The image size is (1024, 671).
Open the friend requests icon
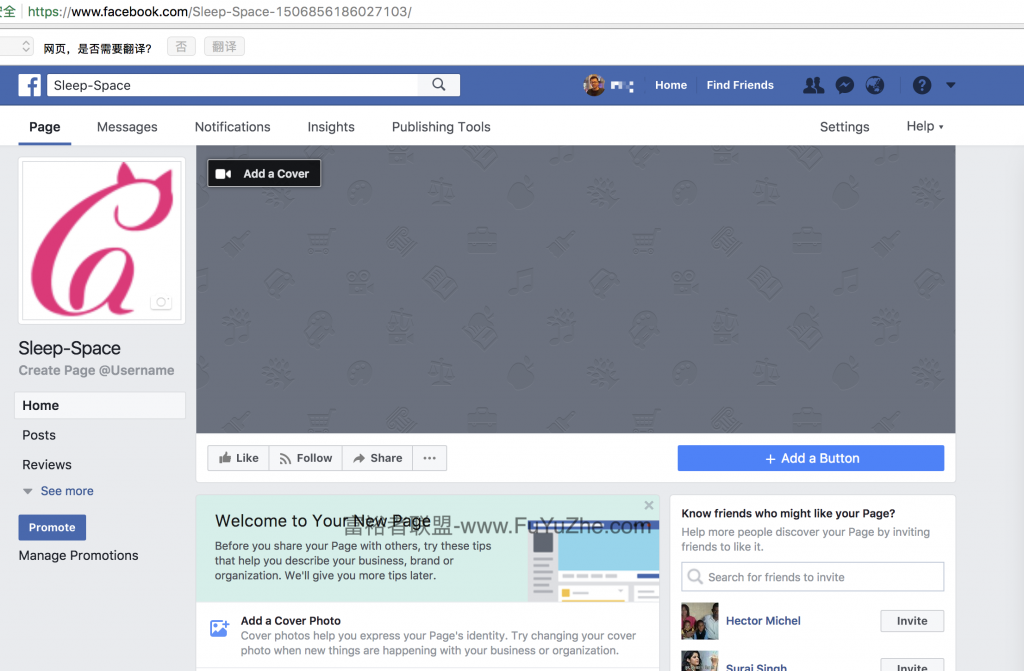point(813,85)
